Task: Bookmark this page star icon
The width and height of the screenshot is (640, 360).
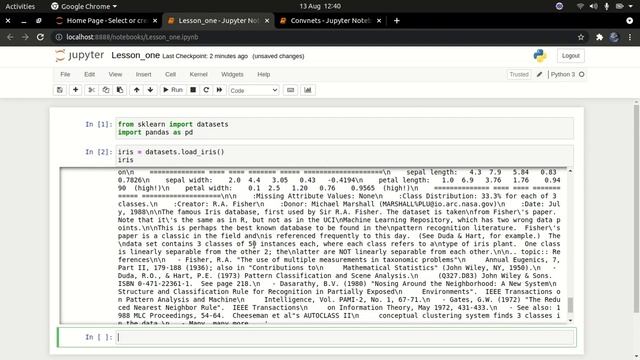Action: [x=581, y=37]
